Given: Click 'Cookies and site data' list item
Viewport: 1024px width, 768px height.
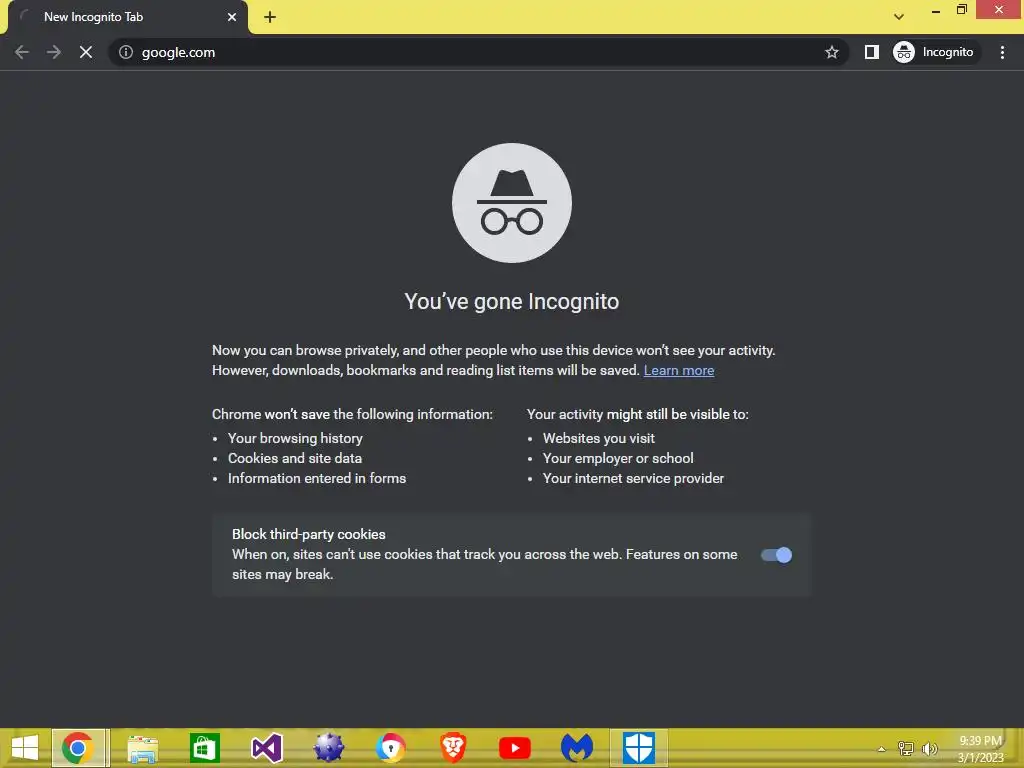Looking at the screenshot, I should pos(295,458).
